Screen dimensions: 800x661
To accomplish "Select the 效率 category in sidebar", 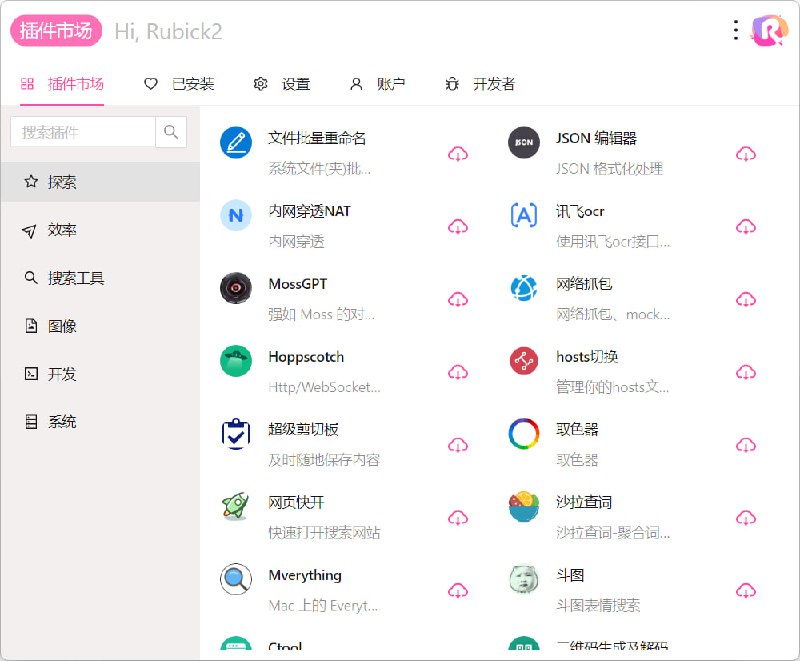I will click(62, 229).
